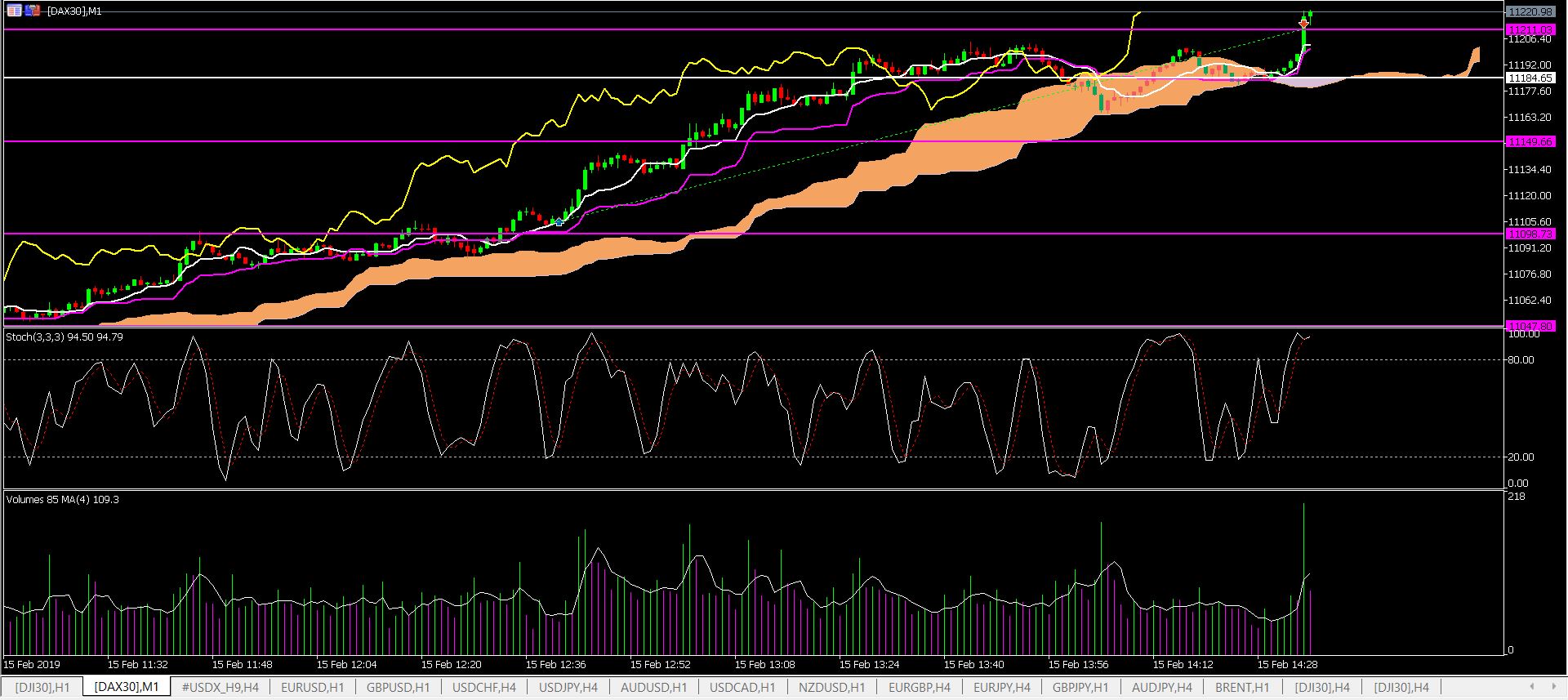Screen dimensions: 1568x700
Task: Select the magenta level label 11149.66
Action: coord(1530,141)
